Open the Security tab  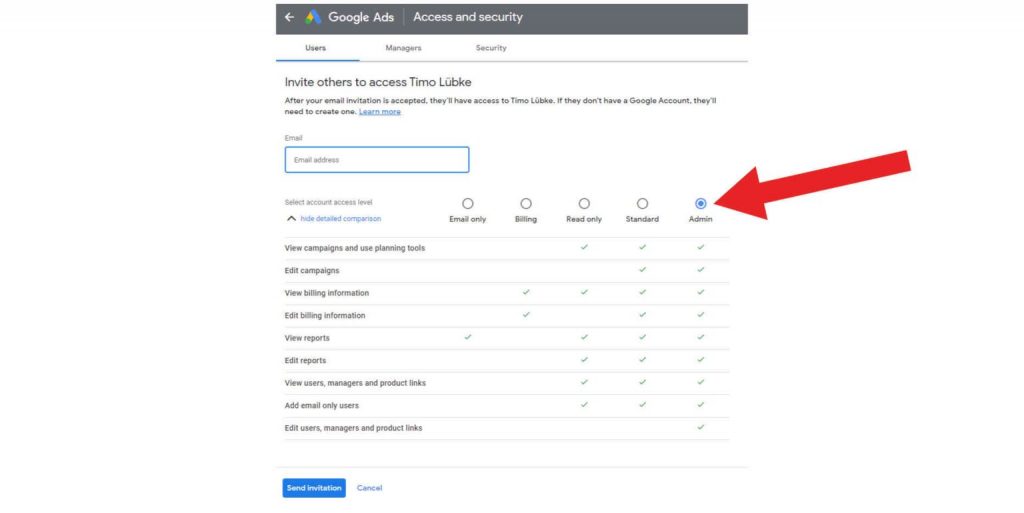point(491,48)
